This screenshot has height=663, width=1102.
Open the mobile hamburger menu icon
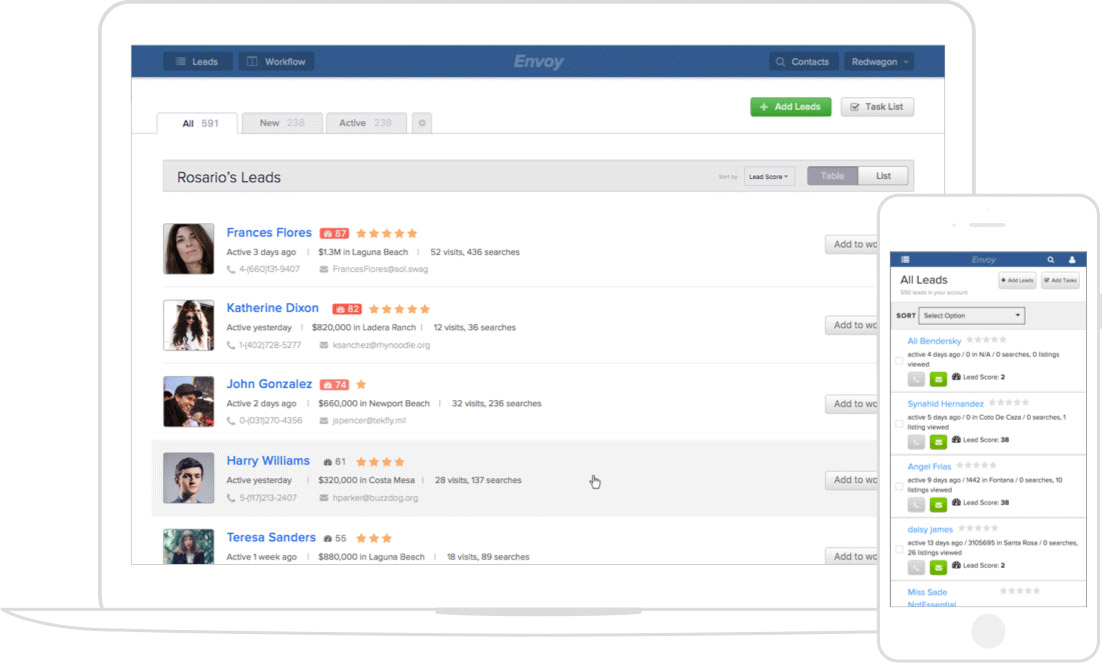pyautogui.click(x=905, y=260)
